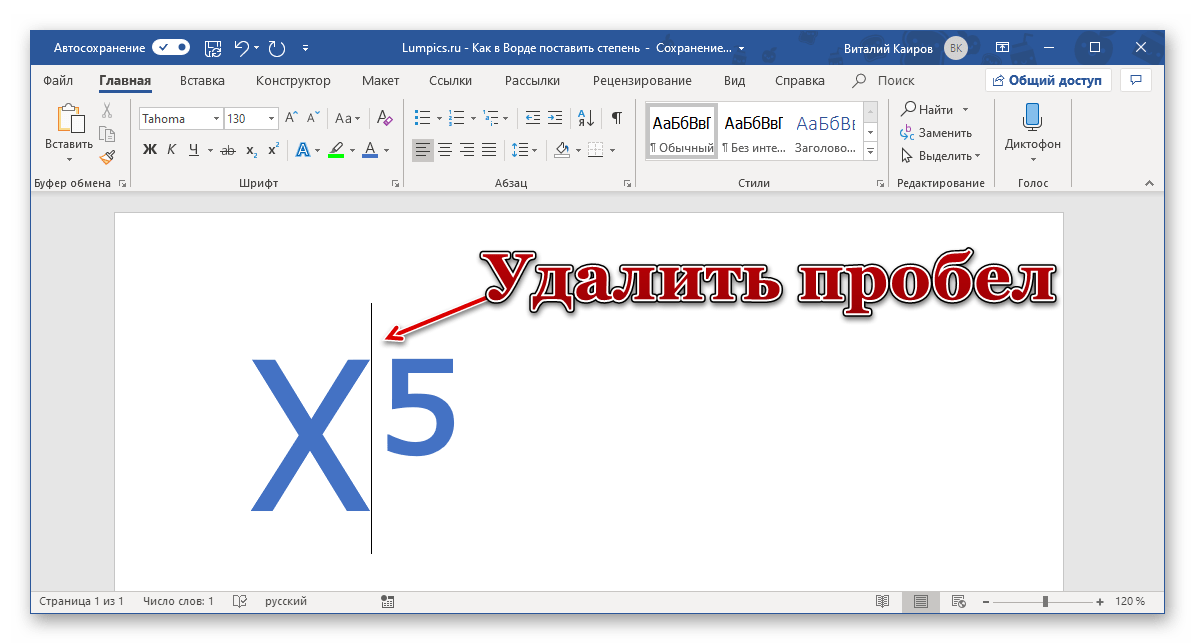The height and width of the screenshot is (644, 1195).
Task: Click the multilevel list icon
Action: click(491, 118)
